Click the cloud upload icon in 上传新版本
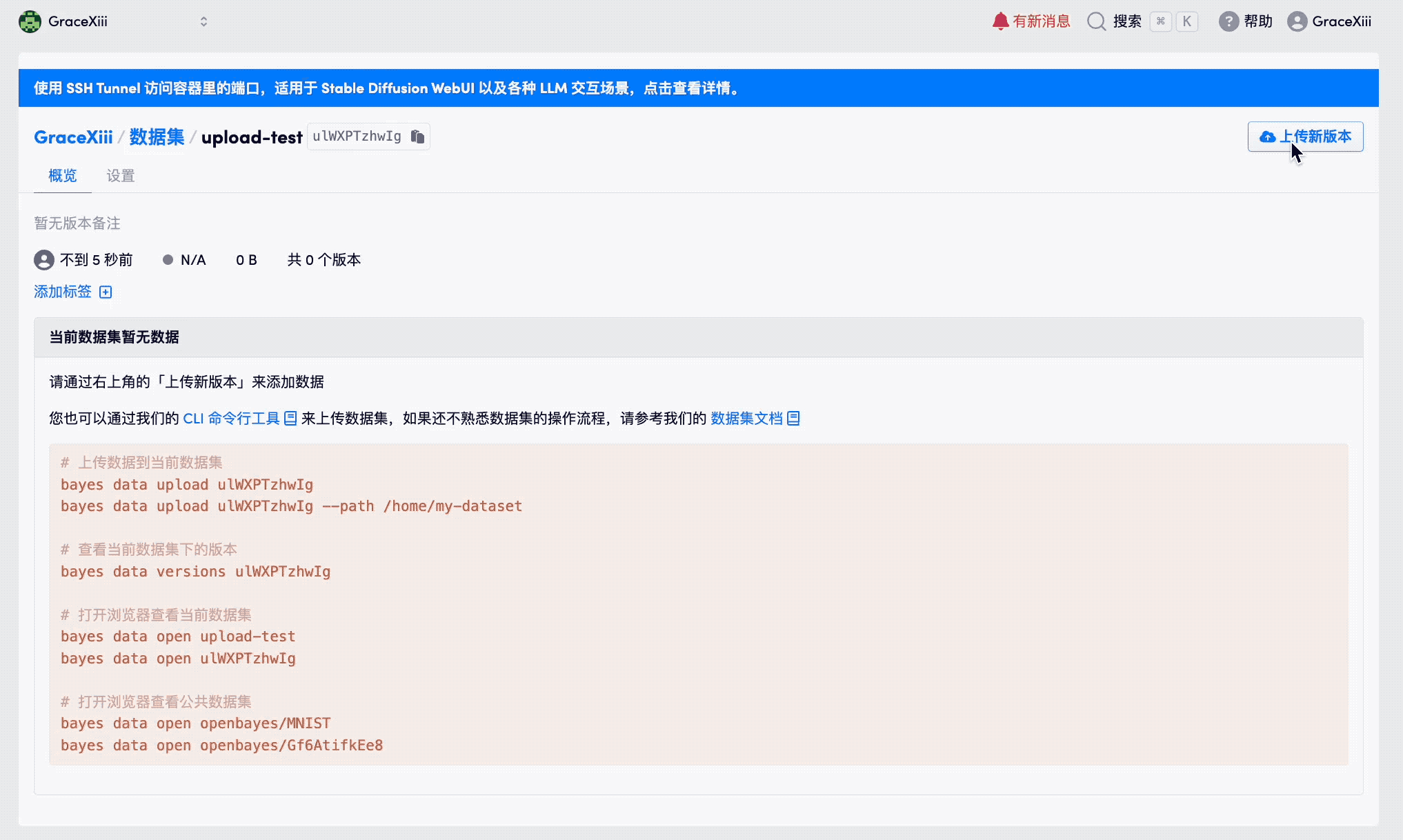This screenshot has height=840, width=1403. 1267,137
